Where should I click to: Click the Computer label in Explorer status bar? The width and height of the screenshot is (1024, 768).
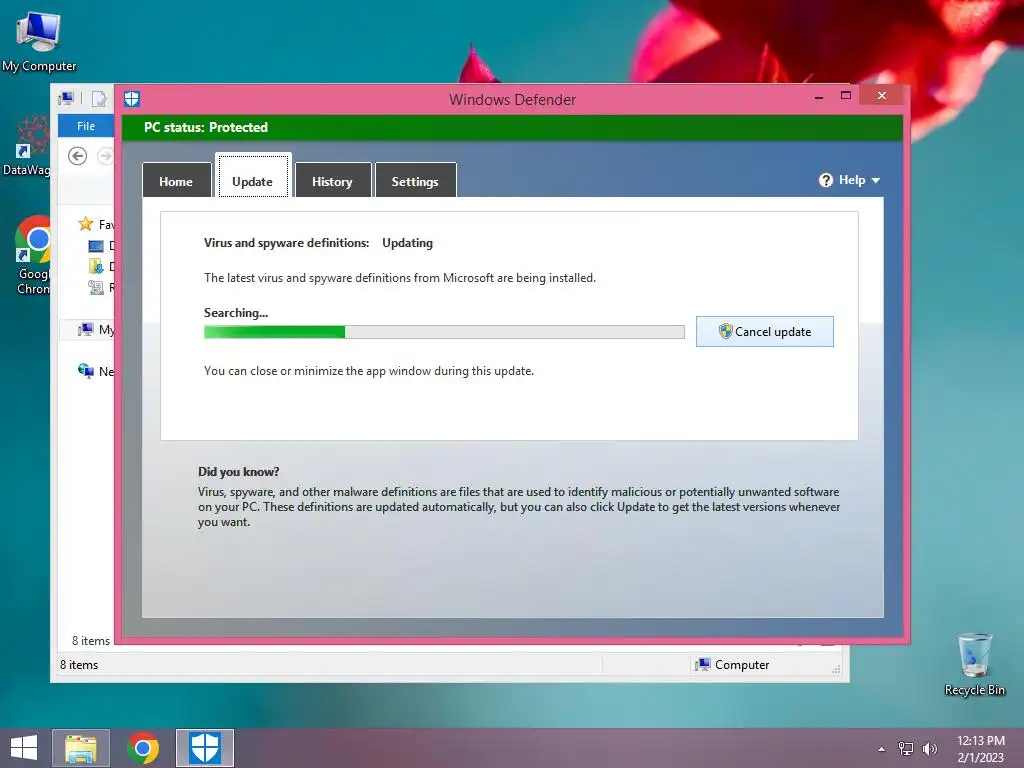(x=742, y=665)
